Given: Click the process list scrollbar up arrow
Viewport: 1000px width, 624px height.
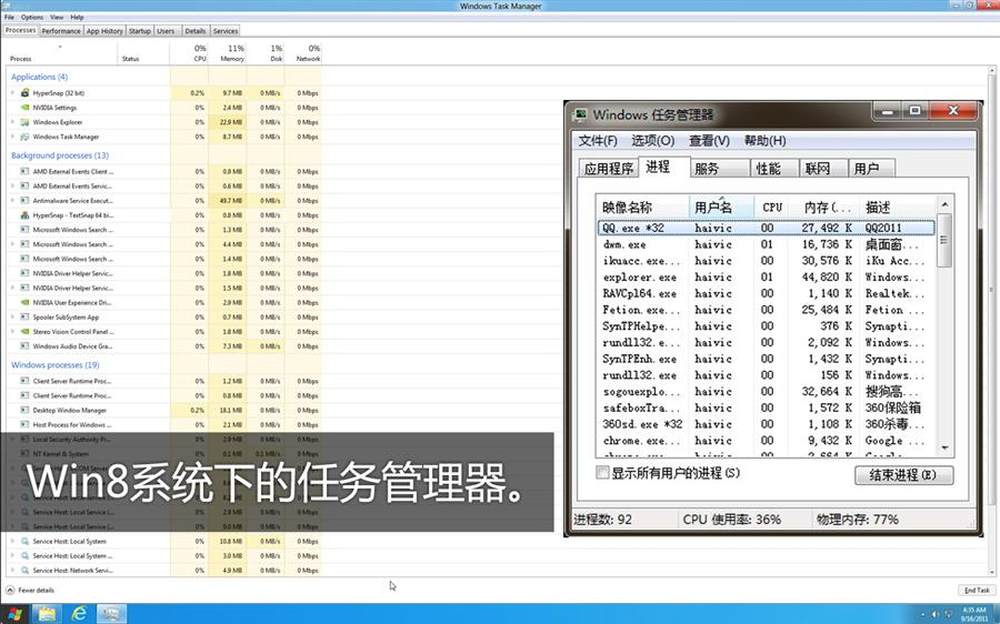Looking at the screenshot, I should tap(945, 205).
